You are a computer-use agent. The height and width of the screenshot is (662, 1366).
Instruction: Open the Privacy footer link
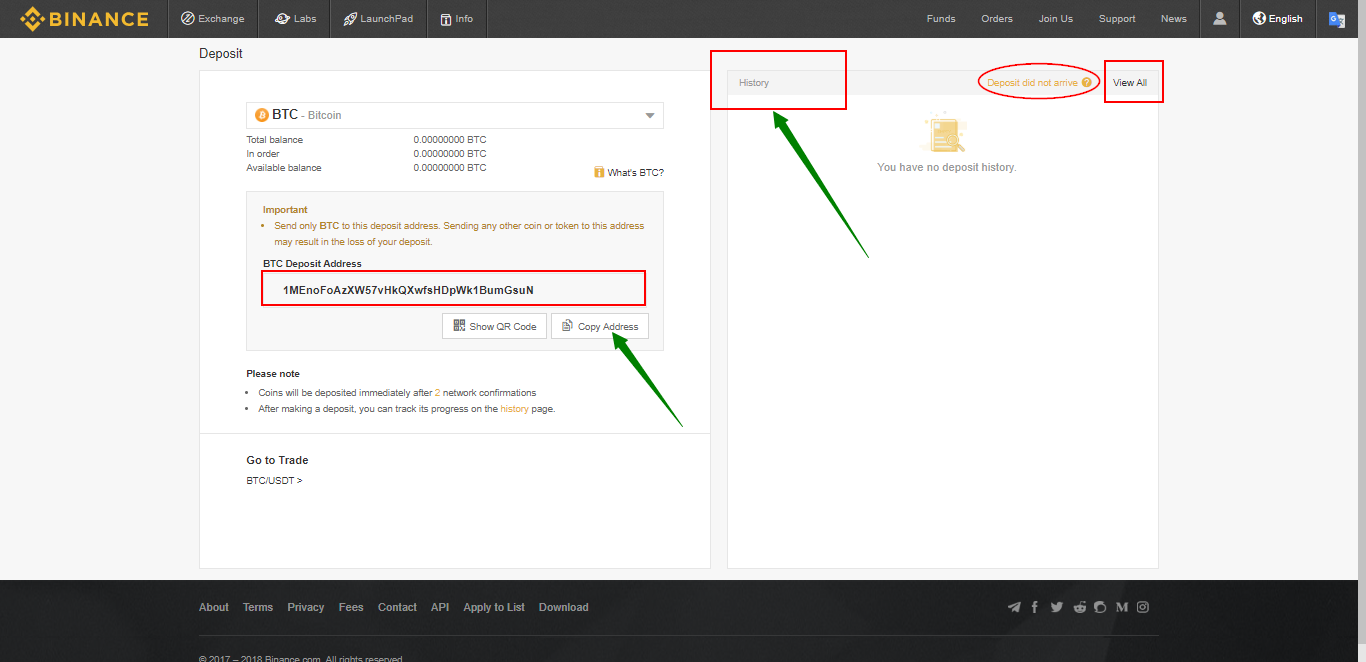pyautogui.click(x=306, y=607)
